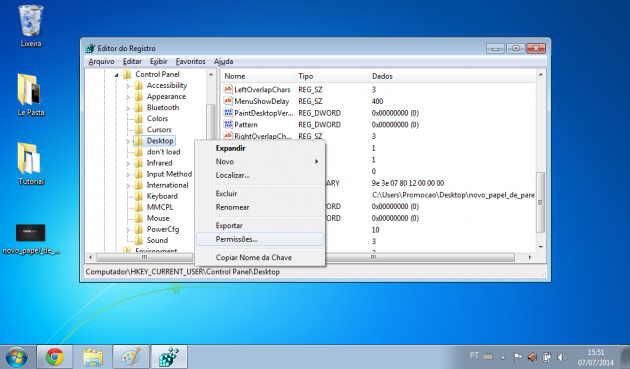Select the Lixeira recycle bin icon

(31, 26)
